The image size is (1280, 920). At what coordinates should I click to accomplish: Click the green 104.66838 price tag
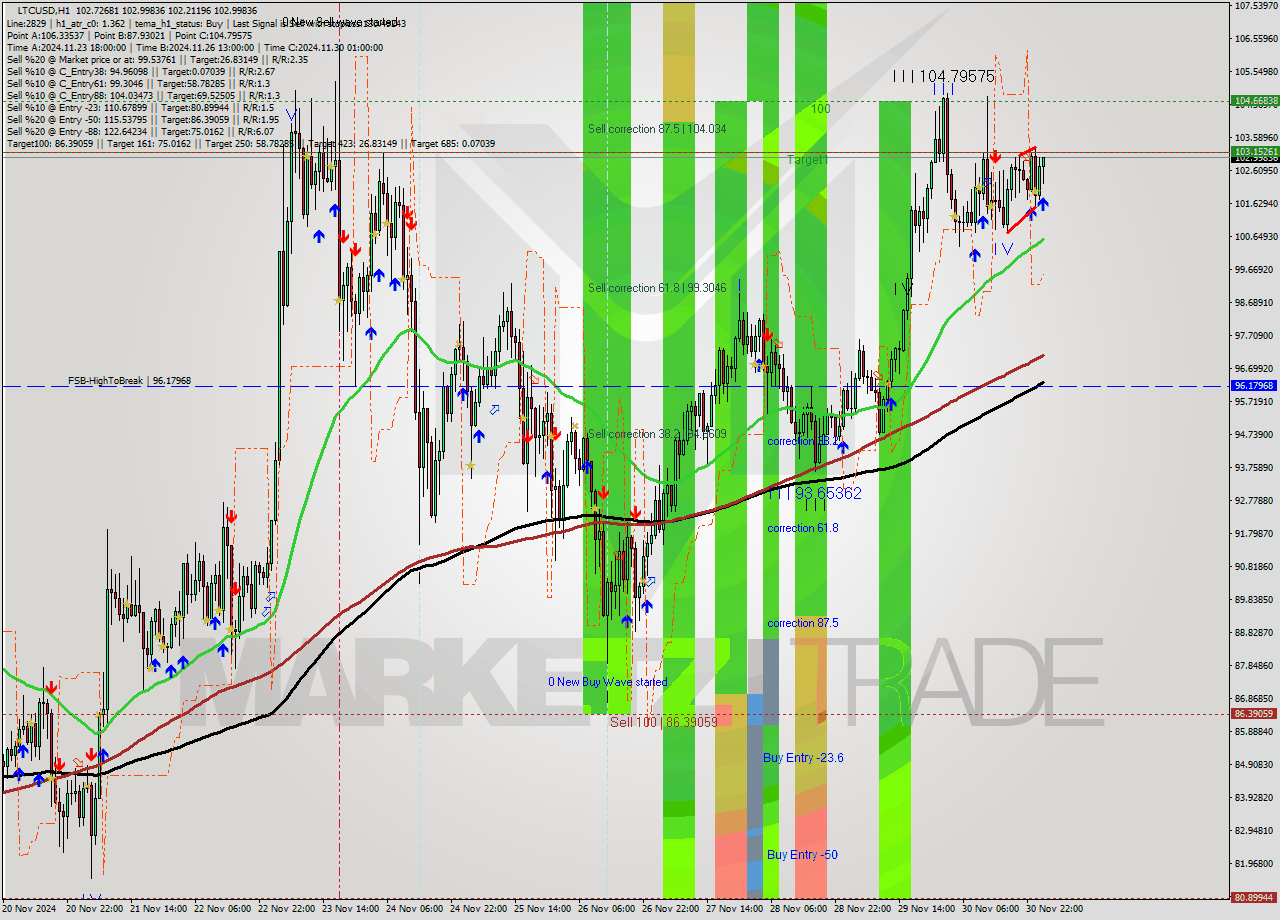click(x=1255, y=101)
